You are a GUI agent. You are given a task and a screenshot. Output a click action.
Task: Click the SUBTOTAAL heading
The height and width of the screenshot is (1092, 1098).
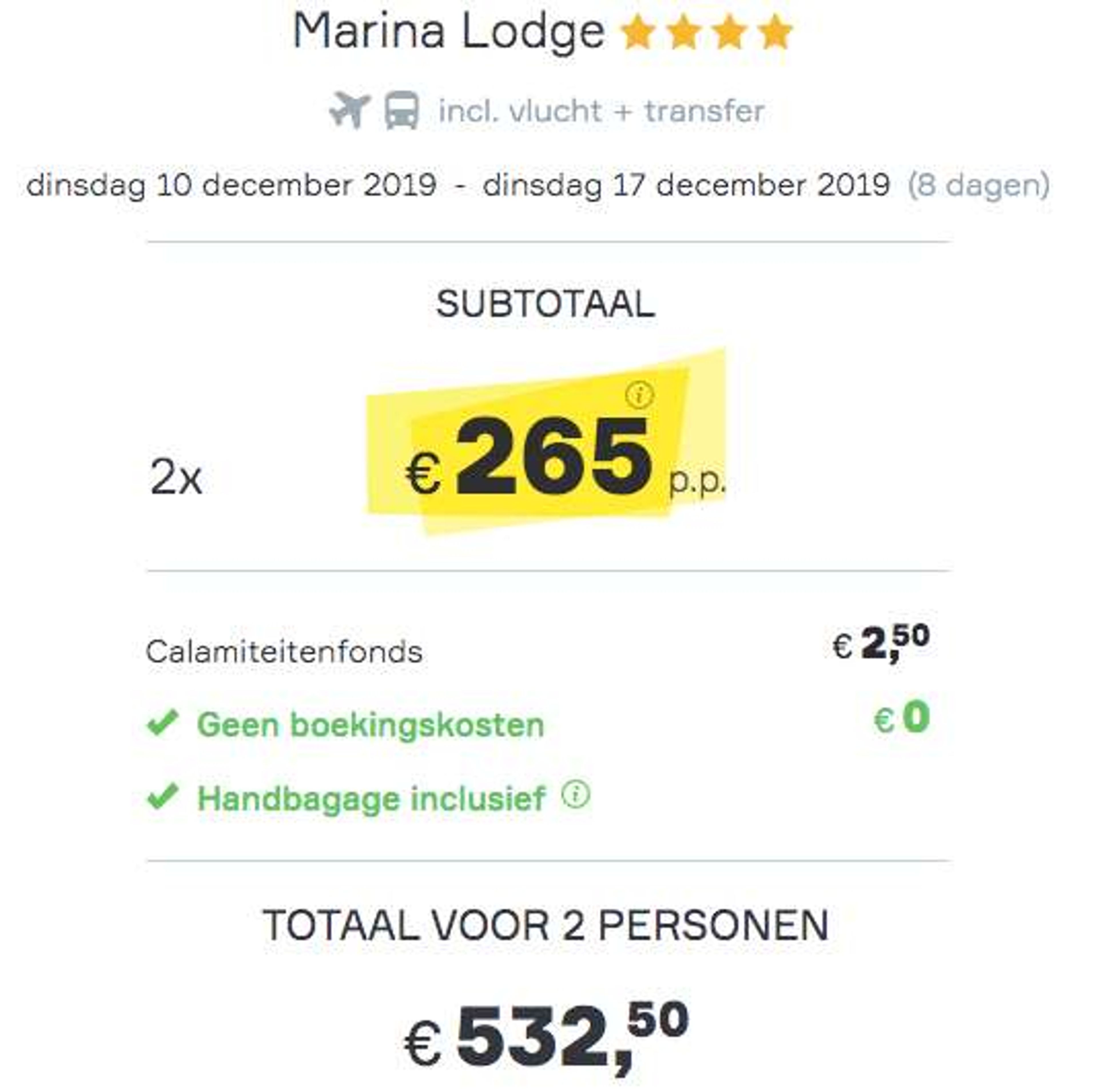pyautogui.click(x=546, y=304)
